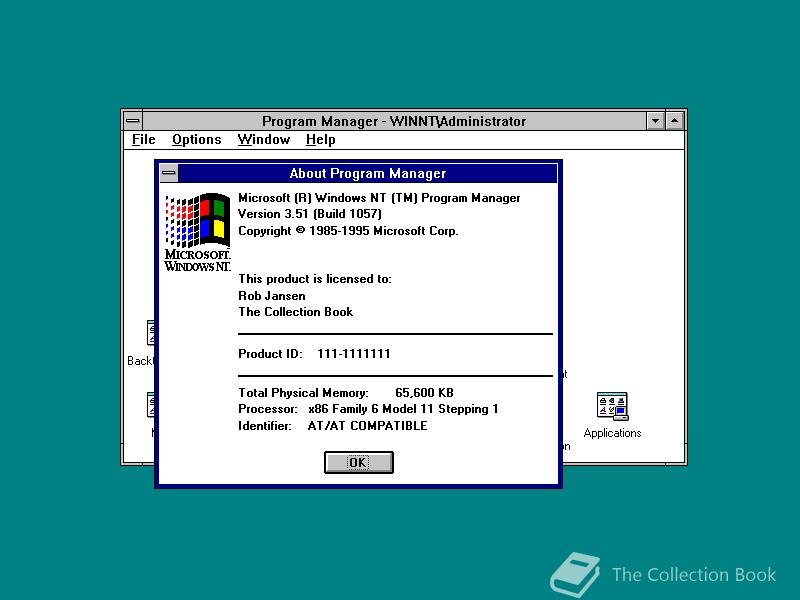Click the About Program Manager title bar
800x600 pixels.
click(x=367, y=173)
